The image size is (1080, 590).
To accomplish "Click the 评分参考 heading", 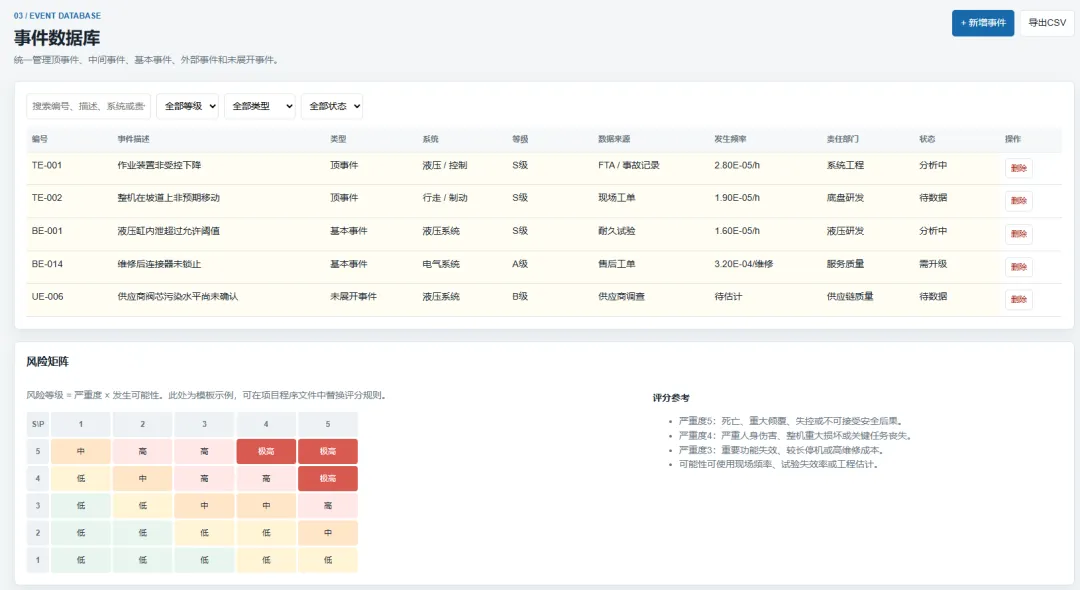I will click(671, 398).
